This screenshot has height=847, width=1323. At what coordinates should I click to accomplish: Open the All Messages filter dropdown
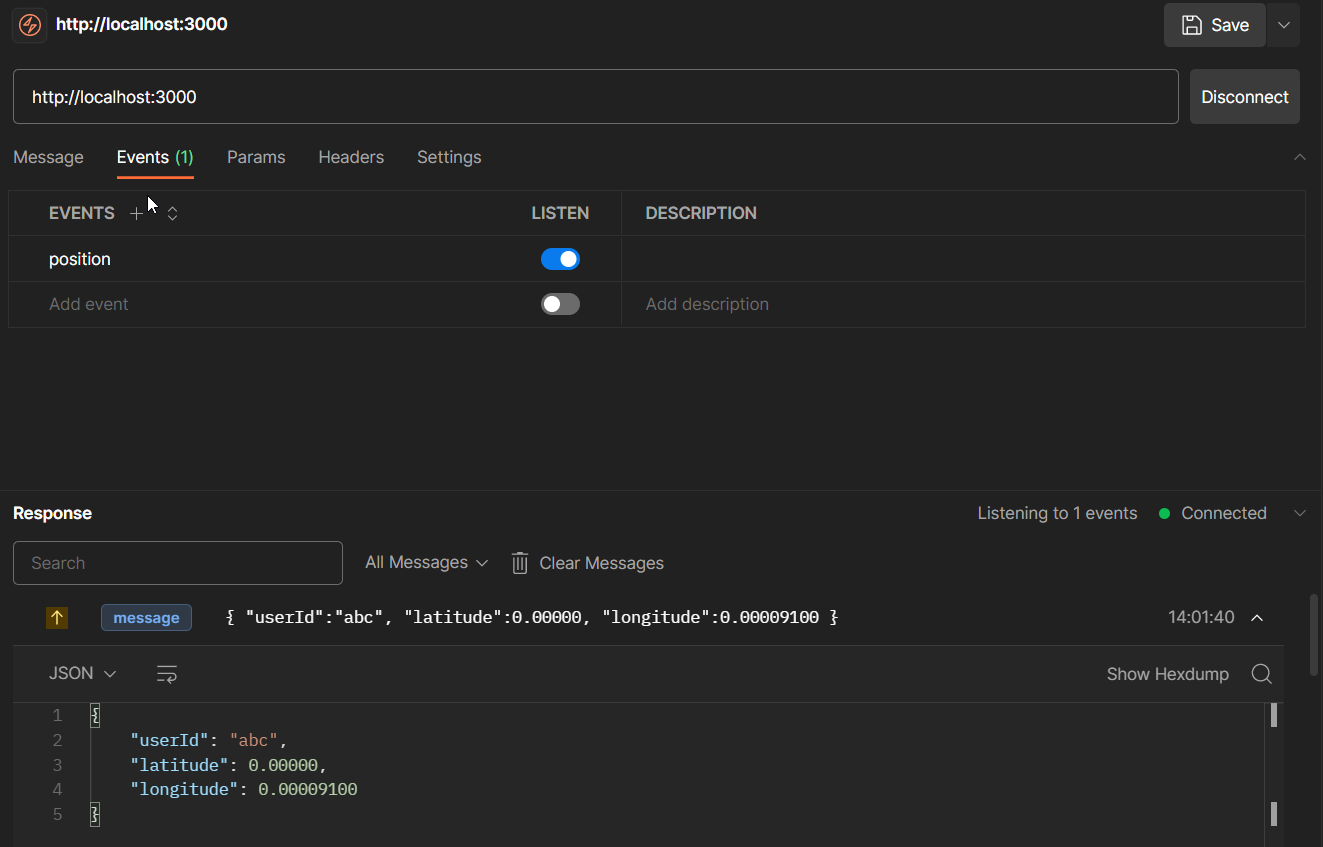[427, 563]
